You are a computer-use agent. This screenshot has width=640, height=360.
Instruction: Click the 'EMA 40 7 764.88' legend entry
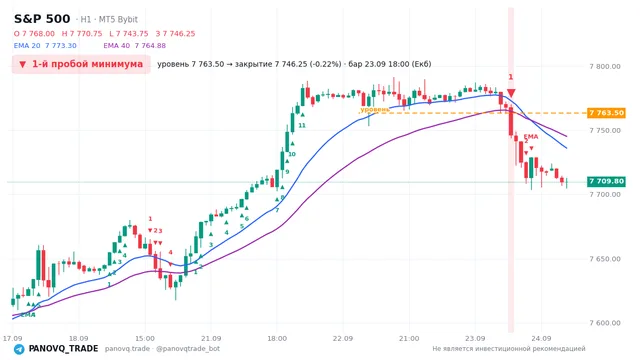tap(135, 46)
